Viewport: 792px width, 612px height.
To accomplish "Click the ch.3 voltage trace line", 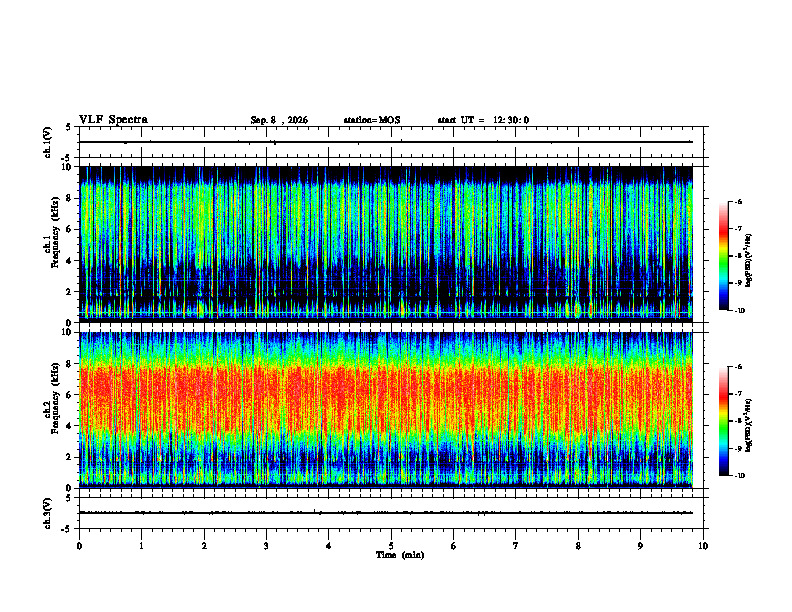I will point(386,513).
